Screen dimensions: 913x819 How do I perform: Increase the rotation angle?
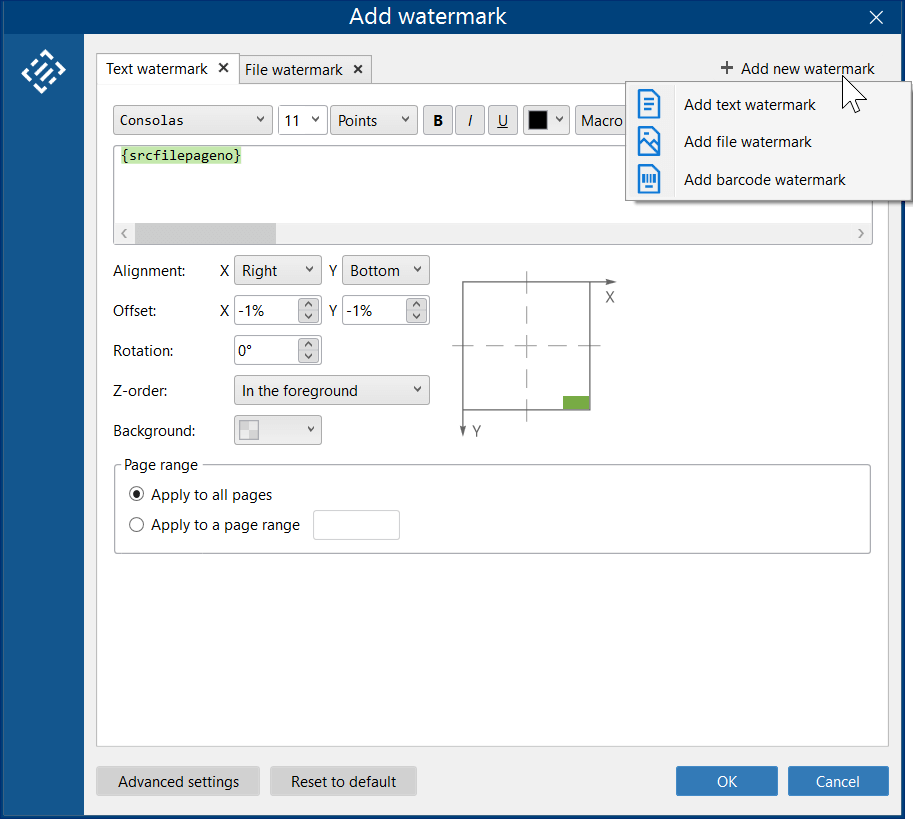click(x=309, y=345)
